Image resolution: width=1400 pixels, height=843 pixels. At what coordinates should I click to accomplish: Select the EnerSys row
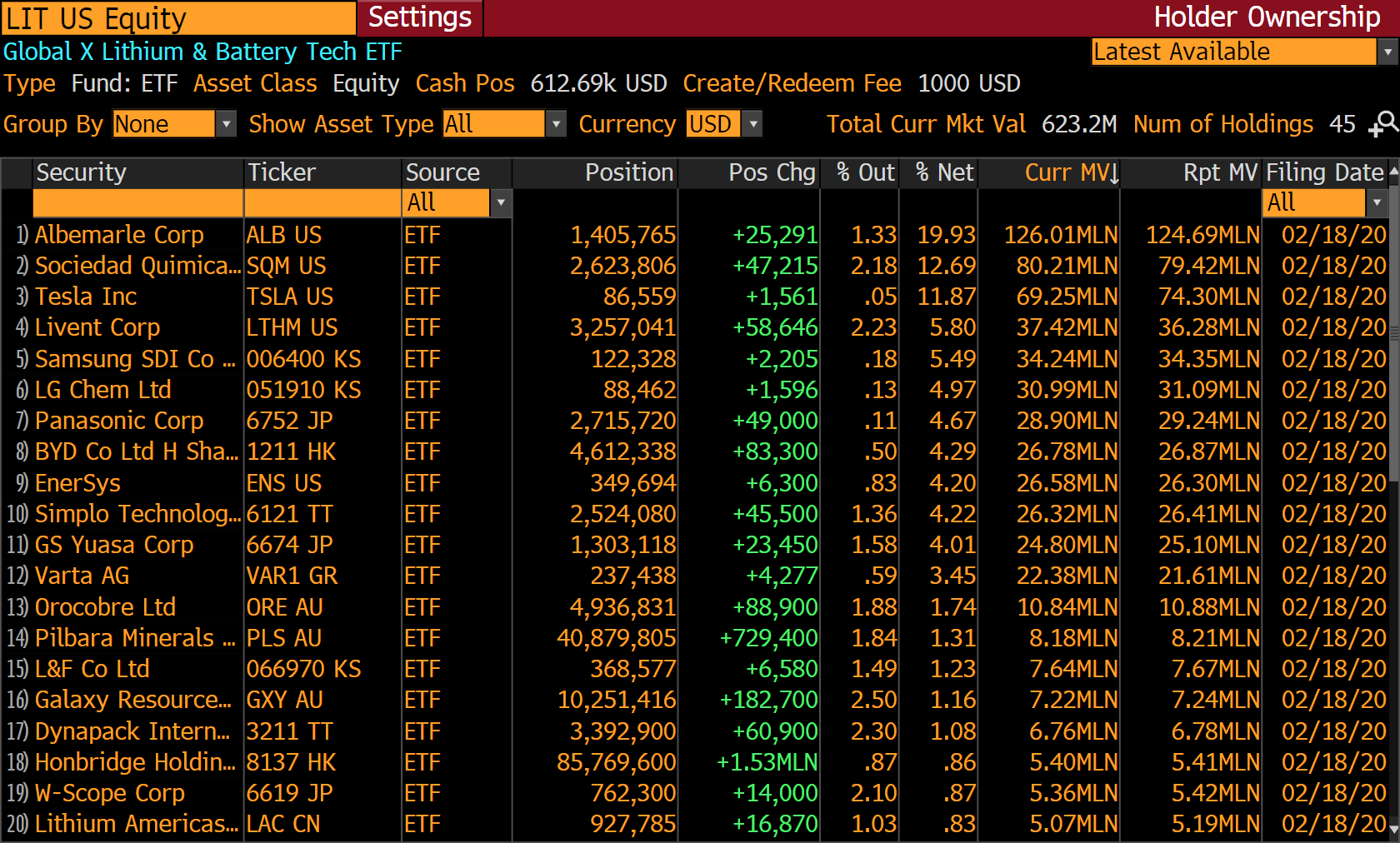tap(694, 483)
